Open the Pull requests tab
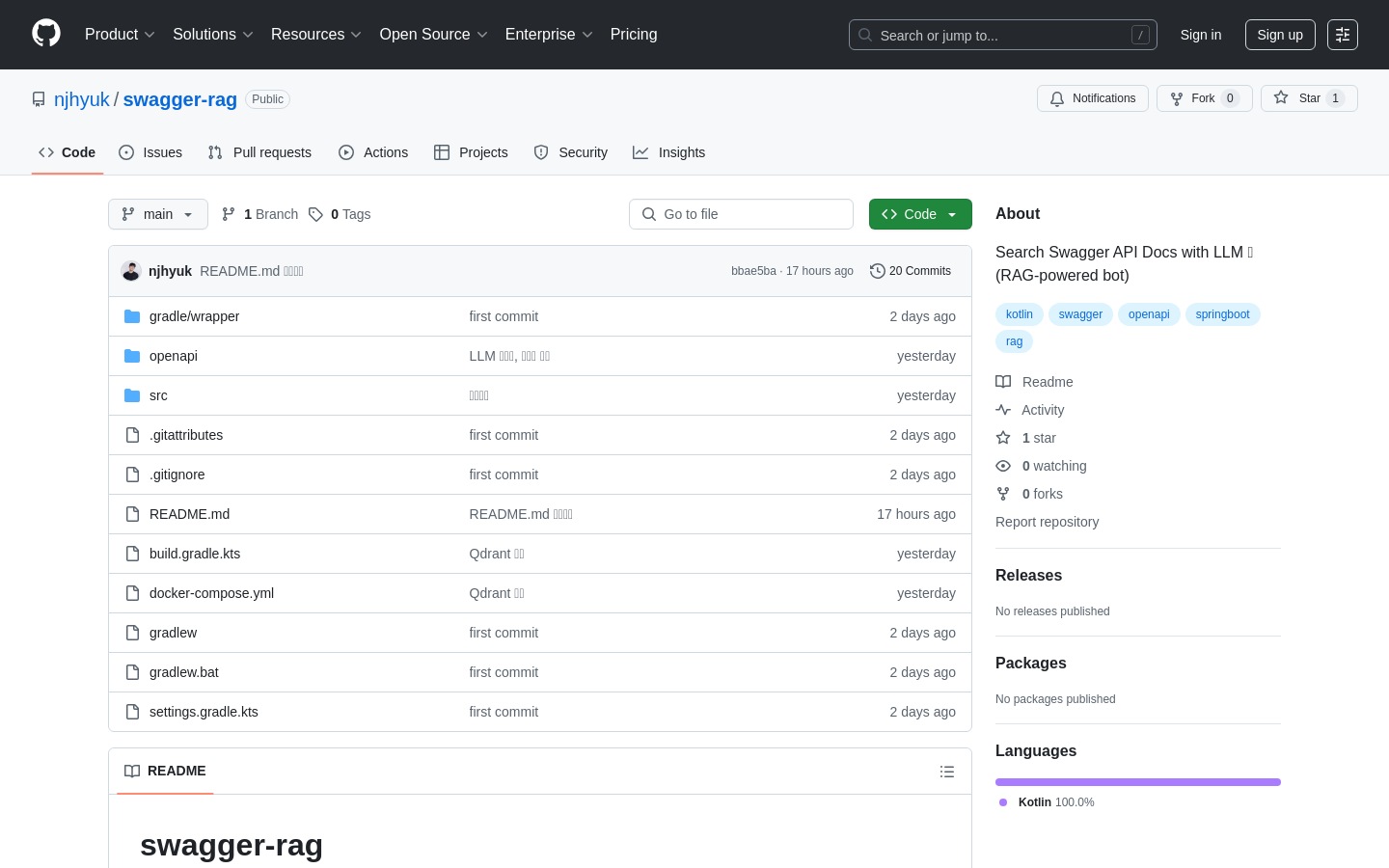 point(259,152)
